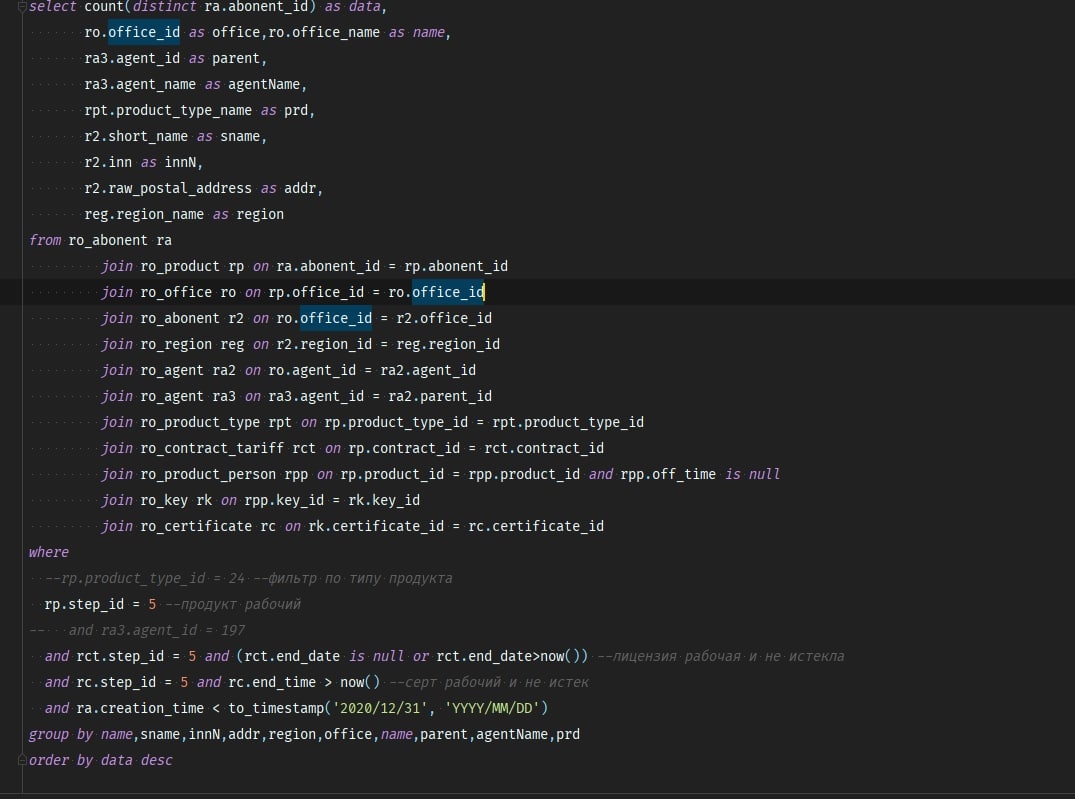Click 'rk.key_id' in the ro_key join
The width and height of the screenshot is (1075, 799).
click(x=384, y=501)
